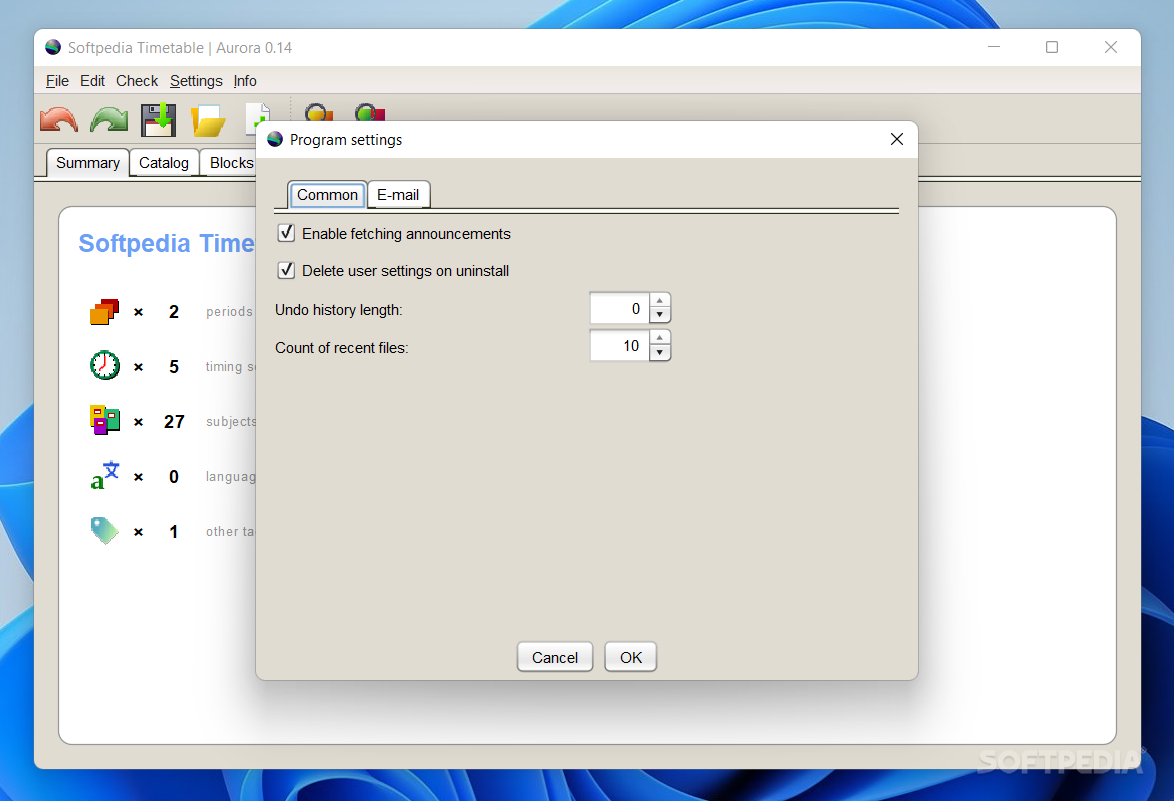This screenshot has height=801, width=1174.
Task: Switch to the Summary tab
Action: pos(88,162)
